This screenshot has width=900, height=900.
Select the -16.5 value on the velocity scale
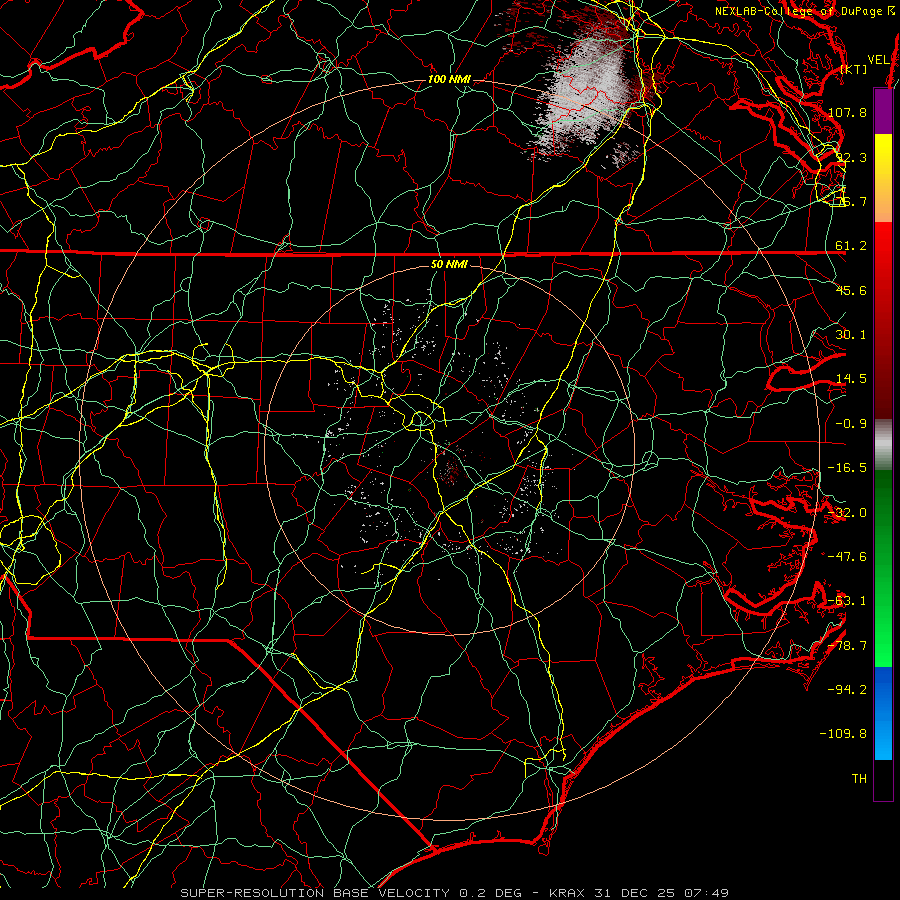coord(847,468)
